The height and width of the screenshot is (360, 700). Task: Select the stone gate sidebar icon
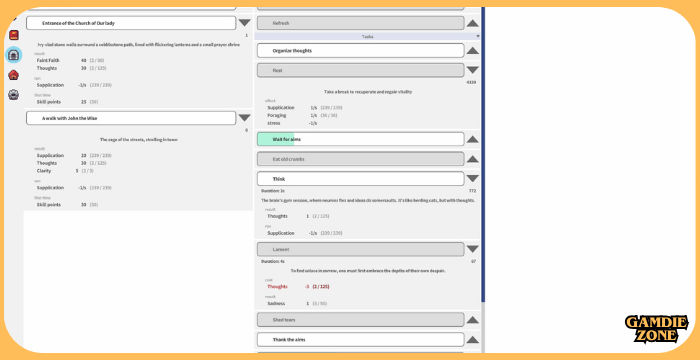(13, 55)
